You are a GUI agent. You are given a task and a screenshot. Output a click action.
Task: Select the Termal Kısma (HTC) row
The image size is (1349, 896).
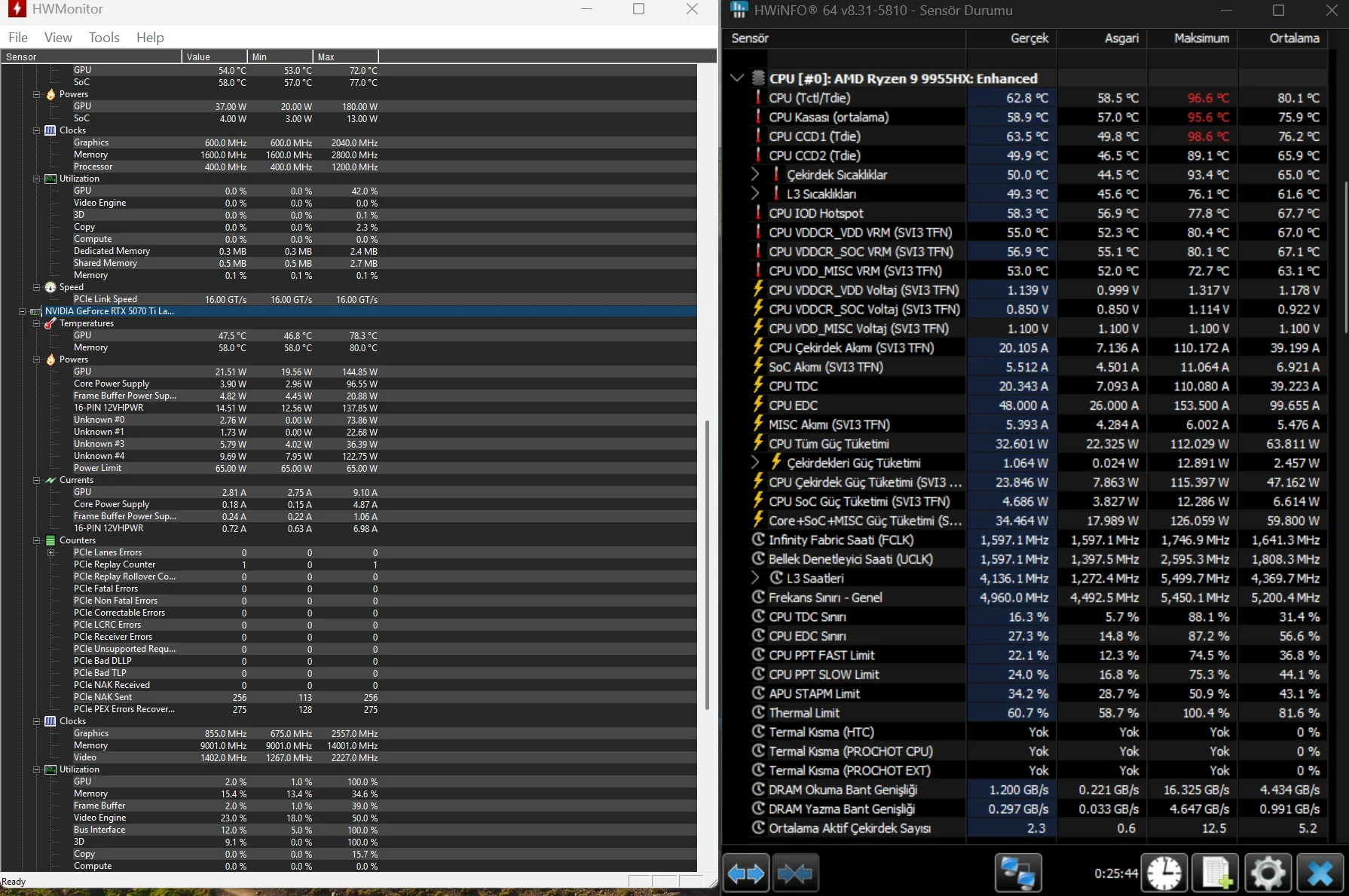point(1026,732)
